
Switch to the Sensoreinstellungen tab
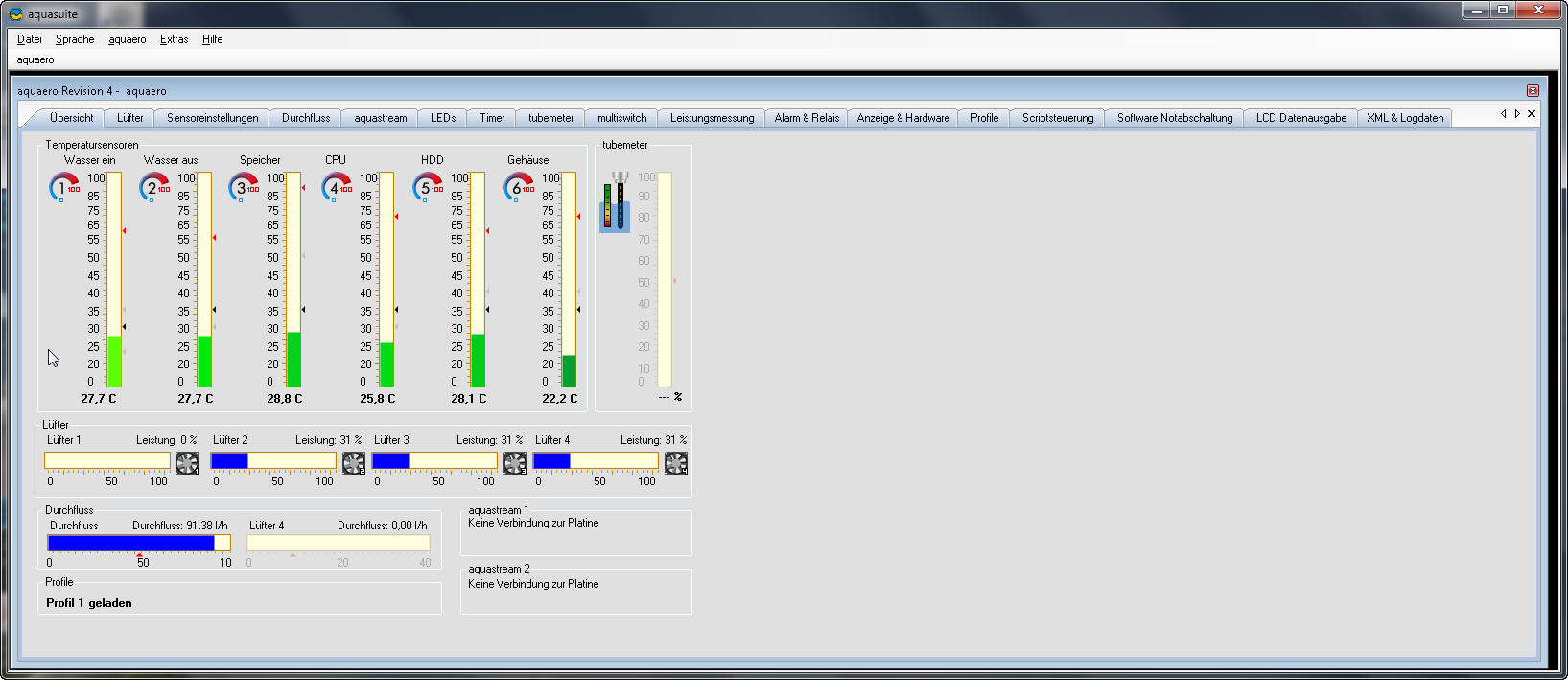pyautogui.click(x=212, y=118)
